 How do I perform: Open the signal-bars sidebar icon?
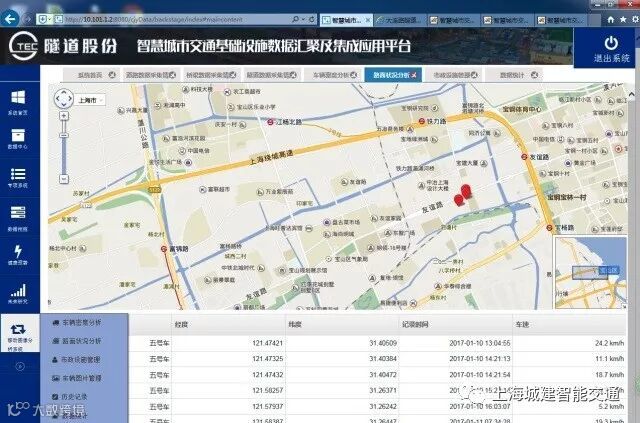[18, 290]
